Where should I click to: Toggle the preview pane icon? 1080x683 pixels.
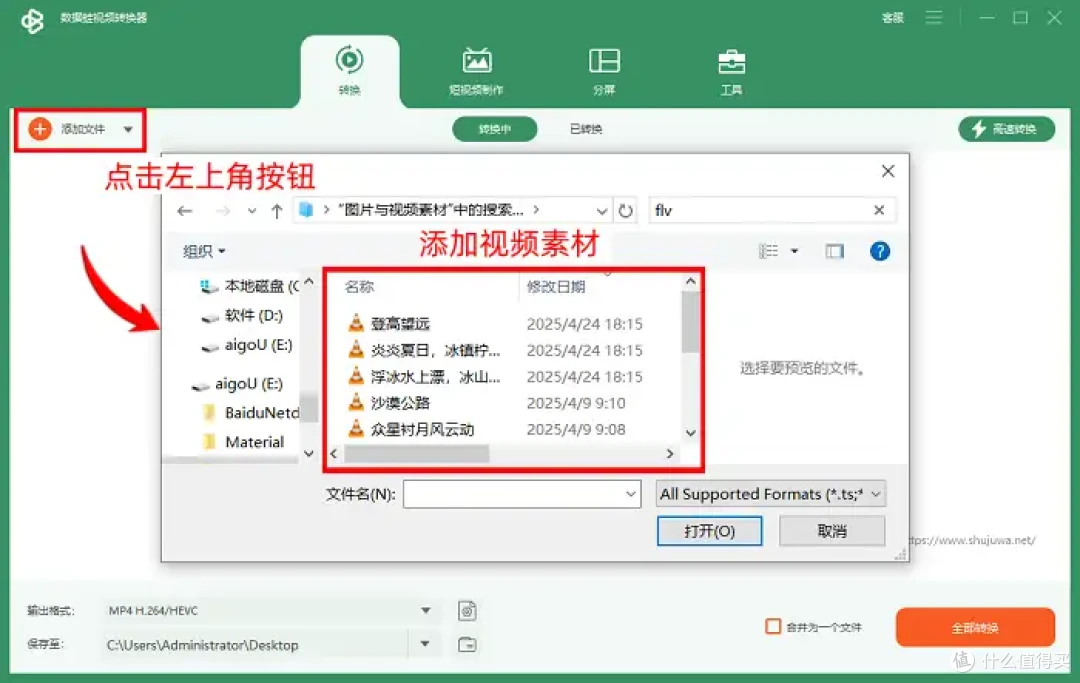(834, 251)
